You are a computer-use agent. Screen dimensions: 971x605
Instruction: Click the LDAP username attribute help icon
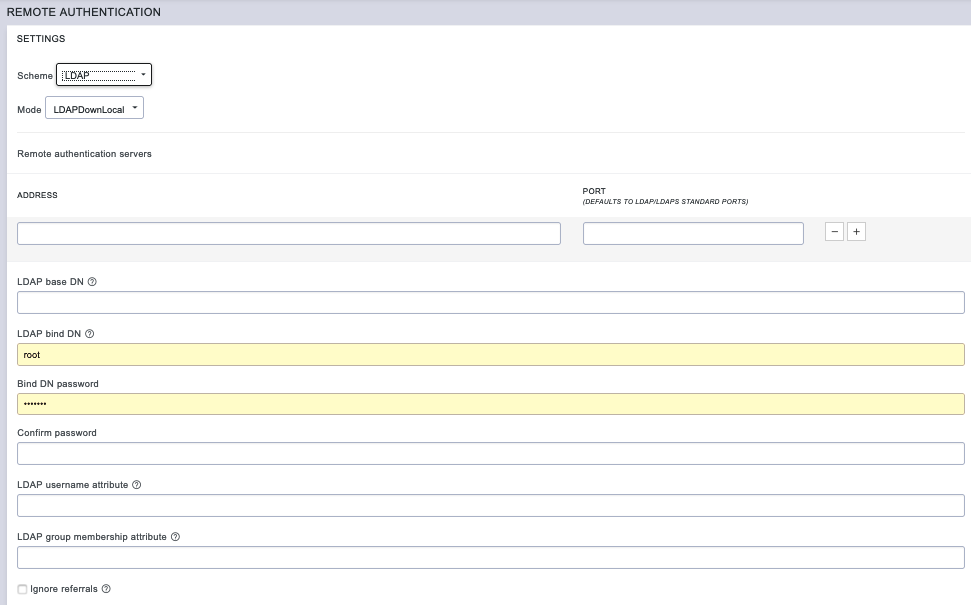click(135, 485)
